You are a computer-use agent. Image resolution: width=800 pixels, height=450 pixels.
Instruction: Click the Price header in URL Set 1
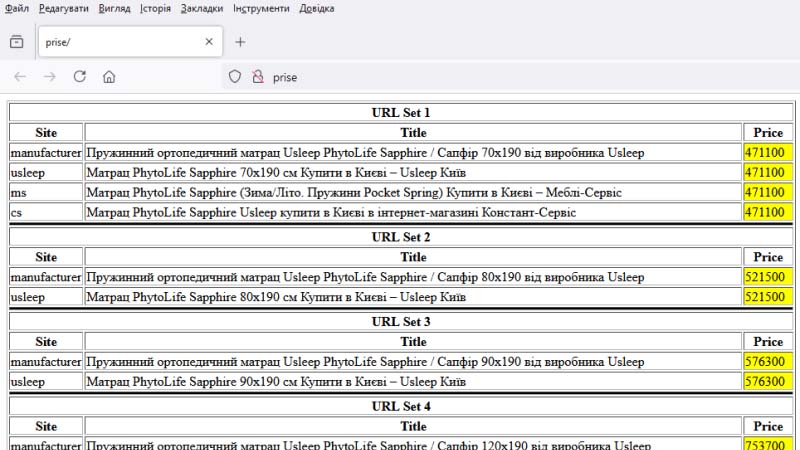pyautogui.click(x=768, y=133)
